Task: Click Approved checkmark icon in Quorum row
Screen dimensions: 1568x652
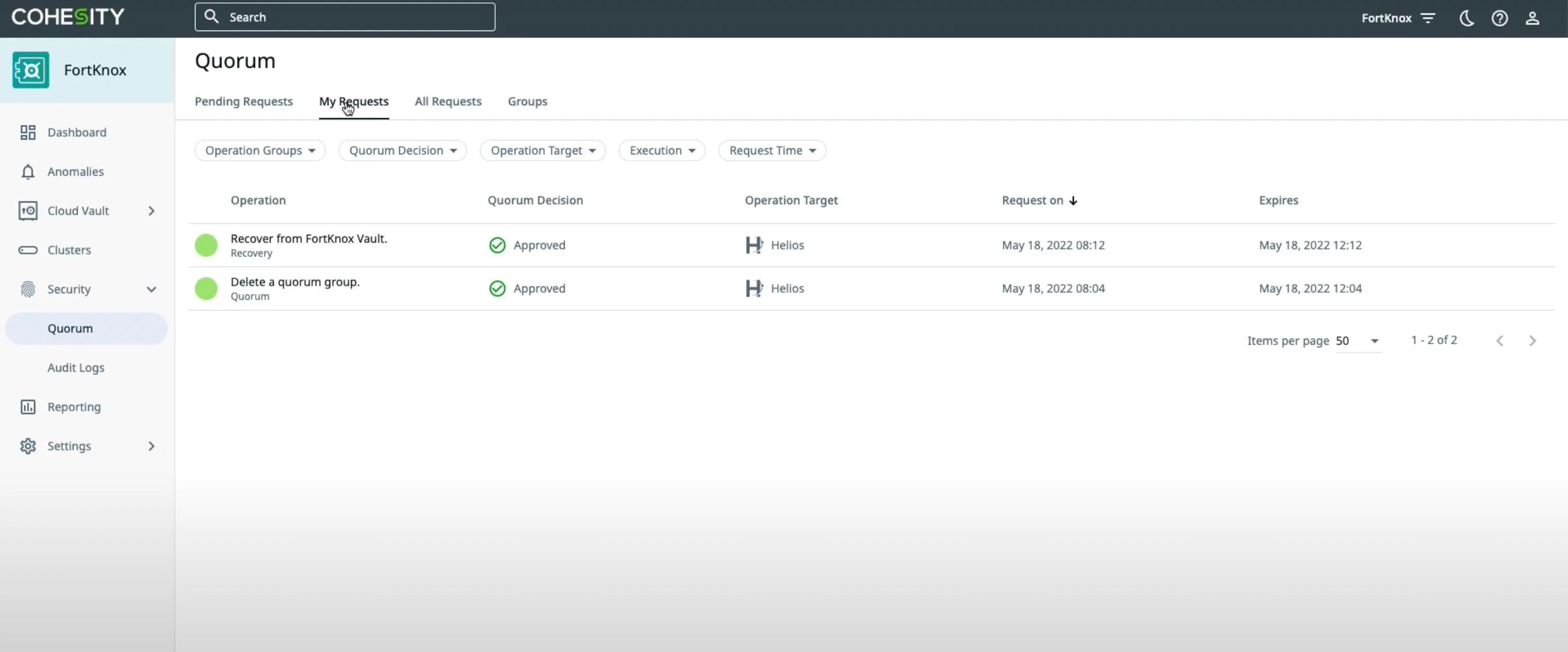Action: point(497,288)
